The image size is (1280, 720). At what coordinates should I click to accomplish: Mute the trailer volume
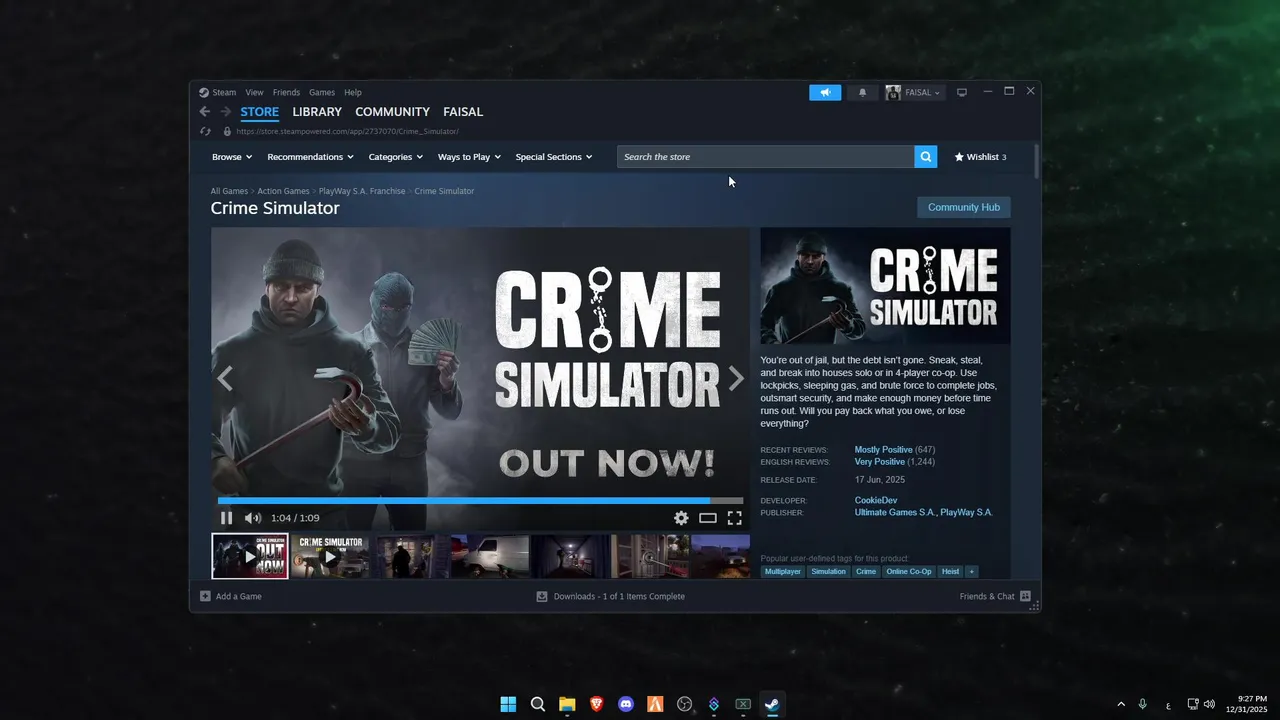[253, 518]
